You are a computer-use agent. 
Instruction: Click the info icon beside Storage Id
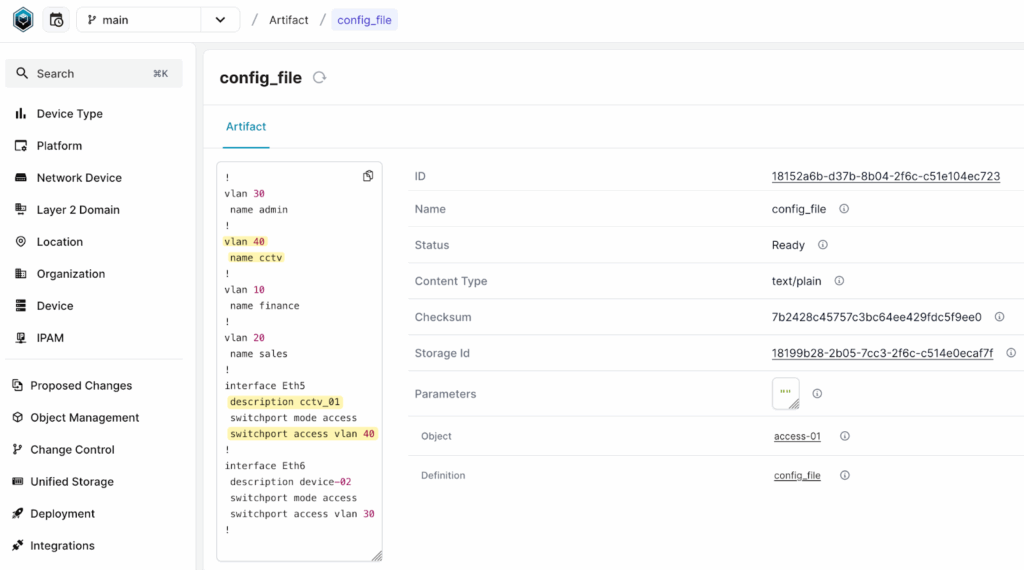pyautogui.click(x=1011, y=353)
